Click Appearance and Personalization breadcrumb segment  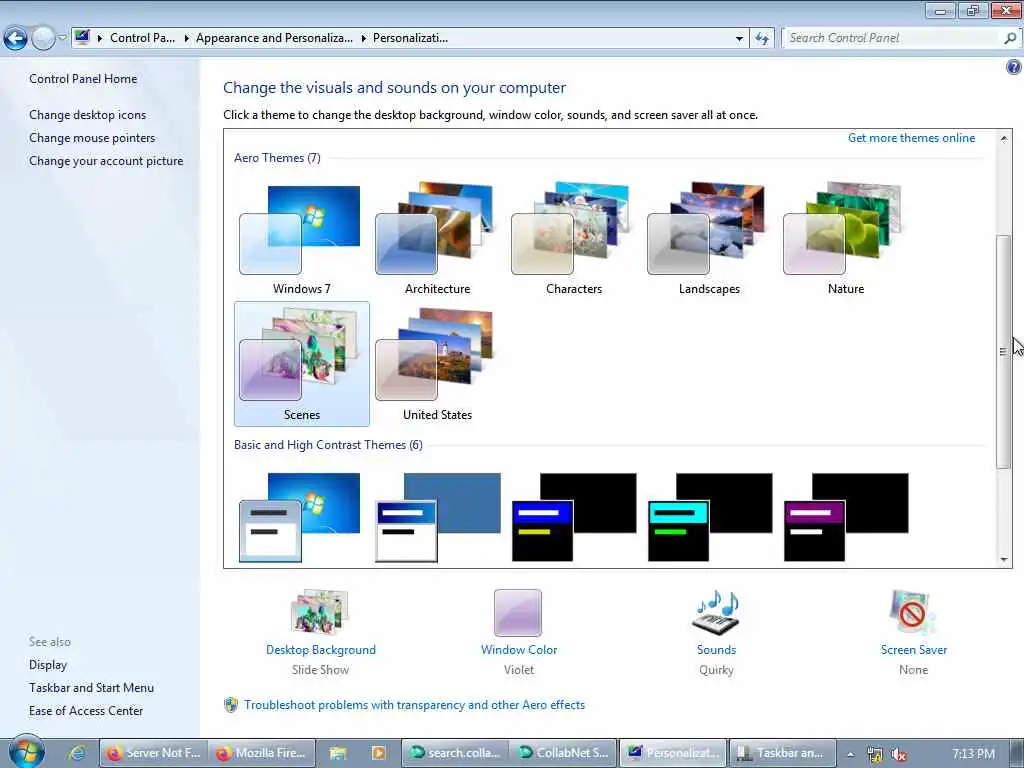274,38
